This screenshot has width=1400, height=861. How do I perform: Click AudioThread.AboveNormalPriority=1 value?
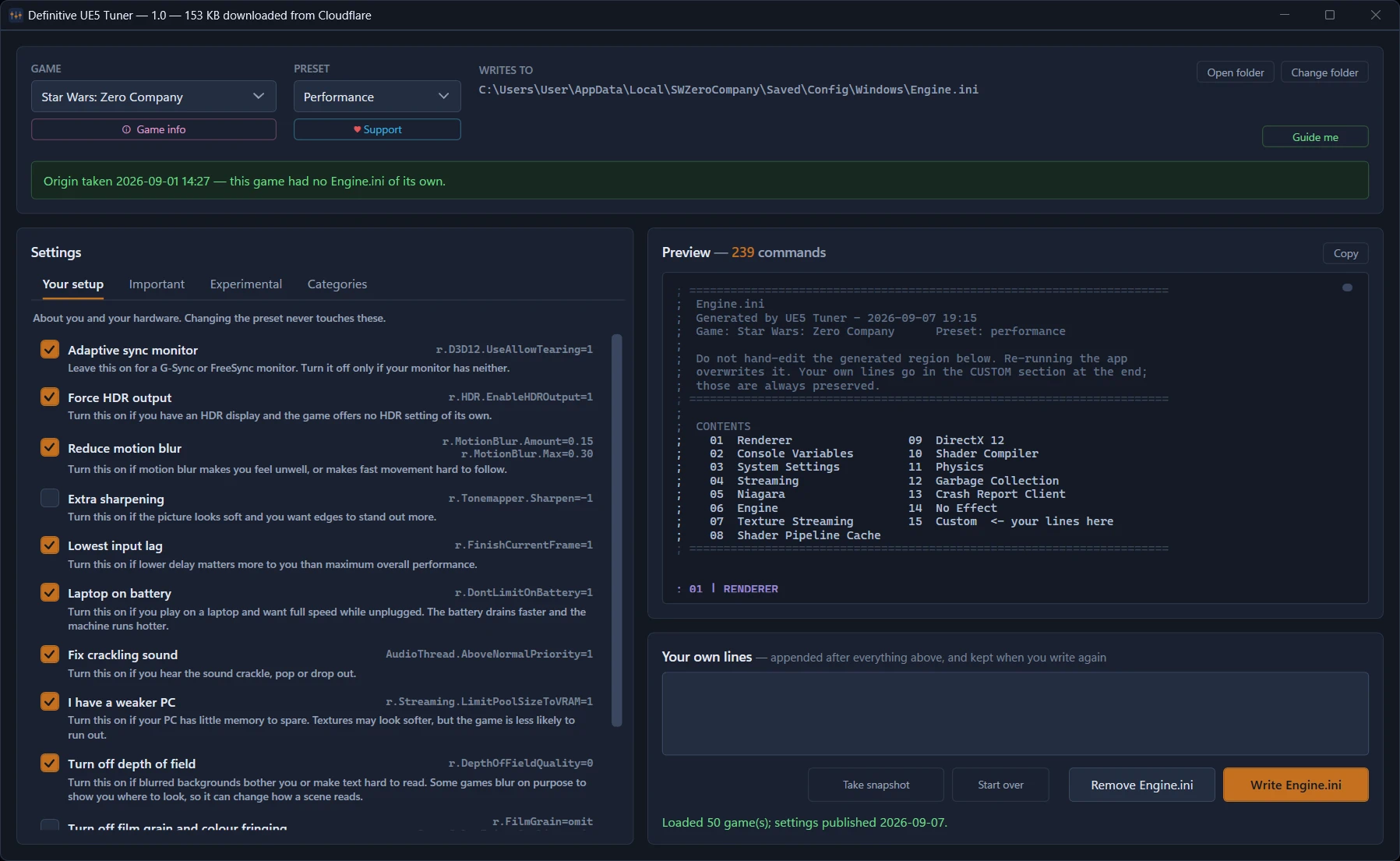point(489,654)
